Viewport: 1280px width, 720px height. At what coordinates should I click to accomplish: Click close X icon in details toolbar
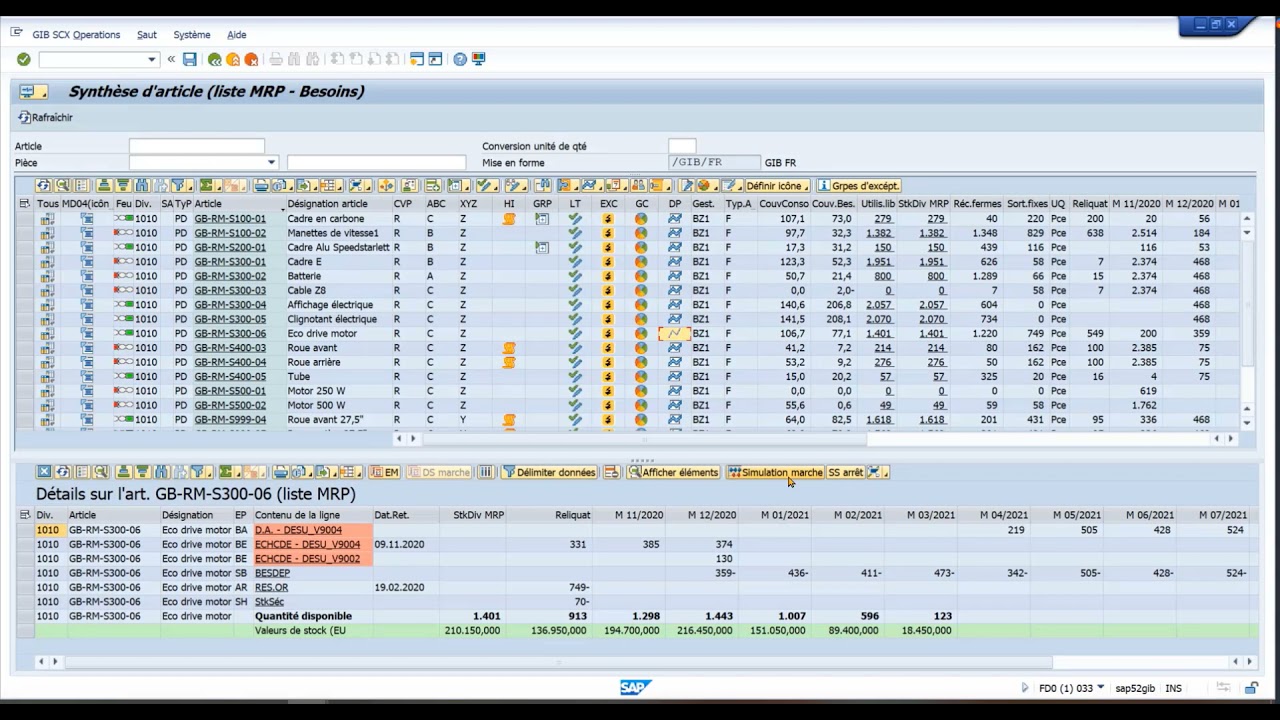pos(44,472)
